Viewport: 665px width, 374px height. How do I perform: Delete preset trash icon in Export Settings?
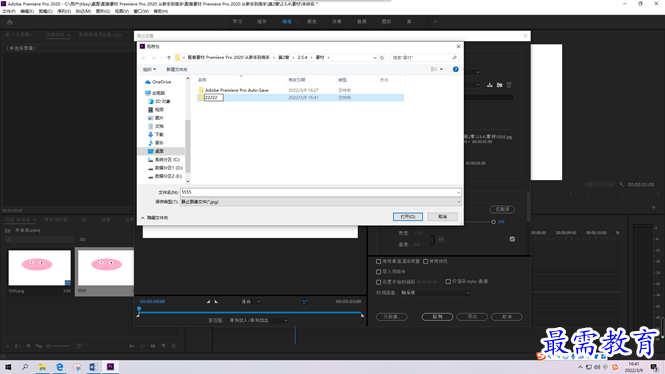[x=509, y=85]
